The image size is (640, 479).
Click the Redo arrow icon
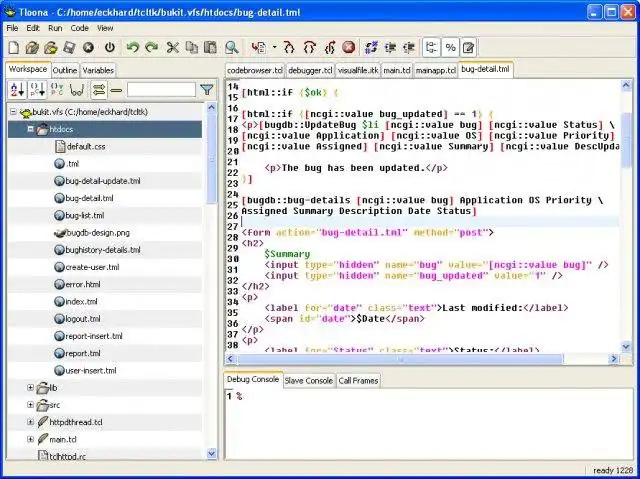coord(151,47)
